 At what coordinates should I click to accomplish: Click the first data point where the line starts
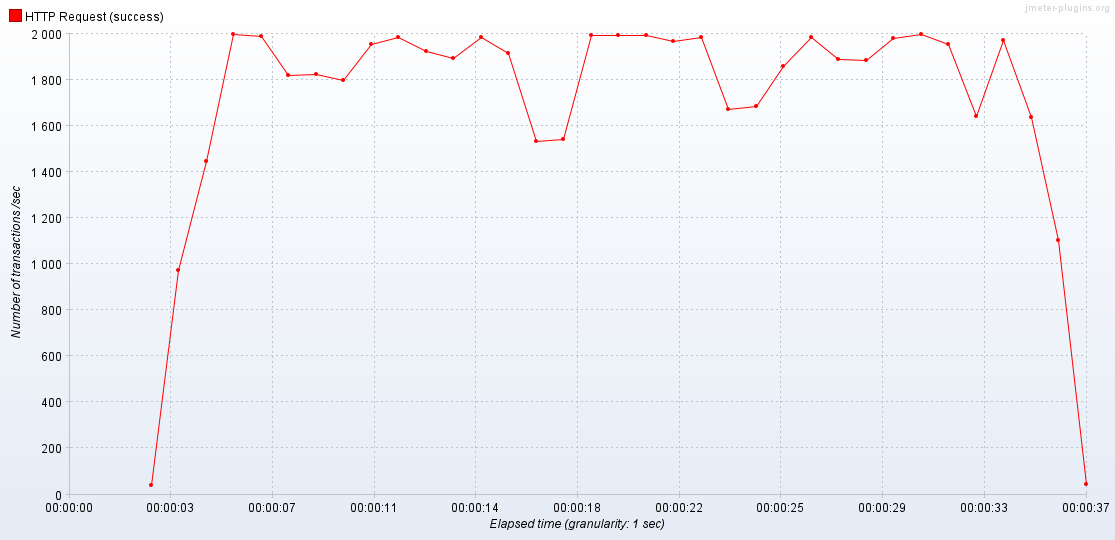click(x=151, y=485)
